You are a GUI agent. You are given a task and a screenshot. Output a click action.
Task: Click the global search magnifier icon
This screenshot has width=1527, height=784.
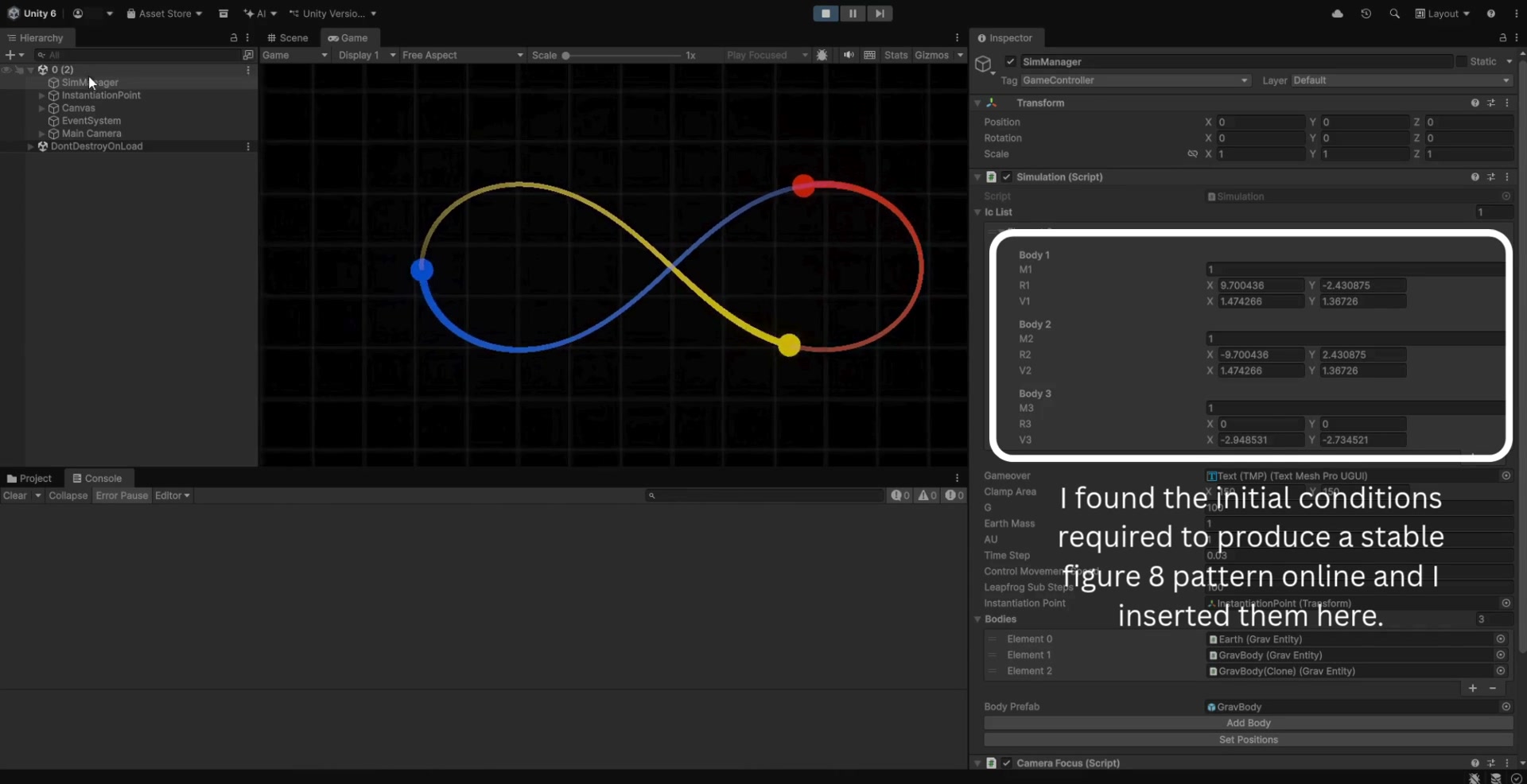(1394, 14)
